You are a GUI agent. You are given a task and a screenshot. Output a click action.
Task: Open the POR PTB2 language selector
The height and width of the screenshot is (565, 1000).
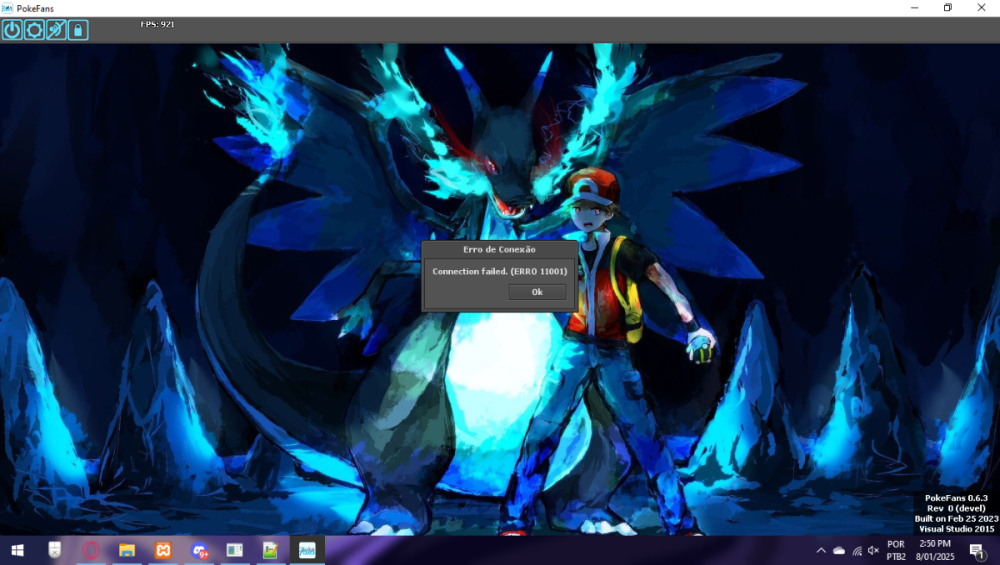(896, 550)
